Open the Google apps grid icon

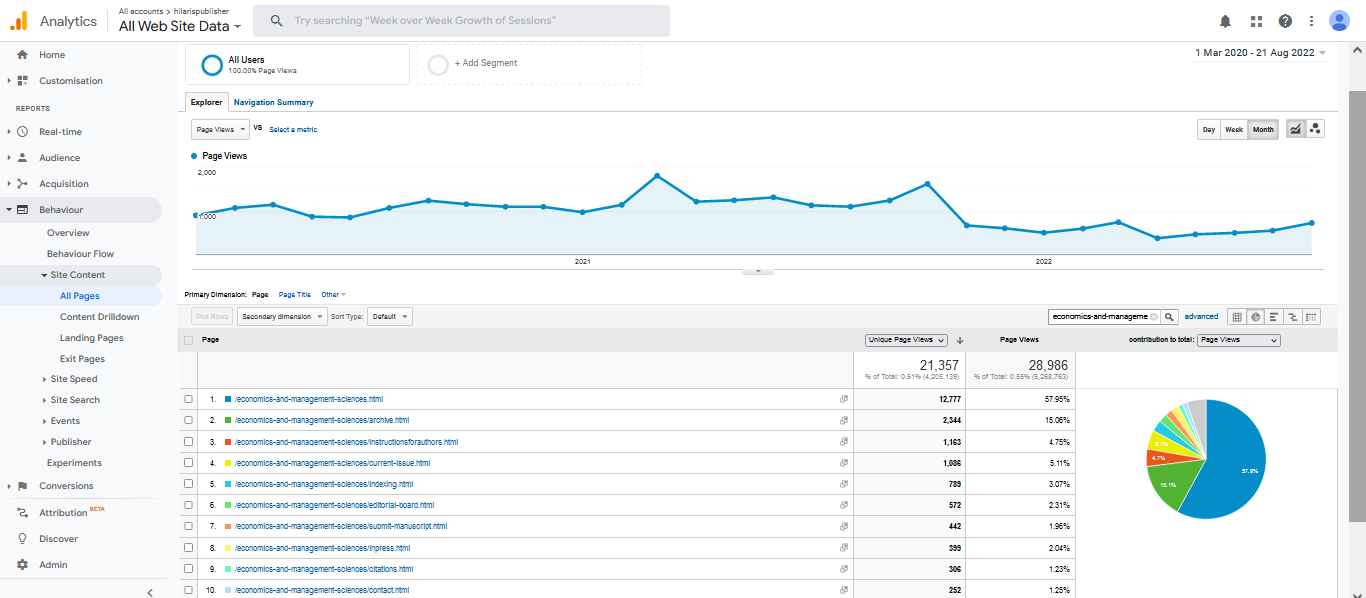(x=1256, y=21)
